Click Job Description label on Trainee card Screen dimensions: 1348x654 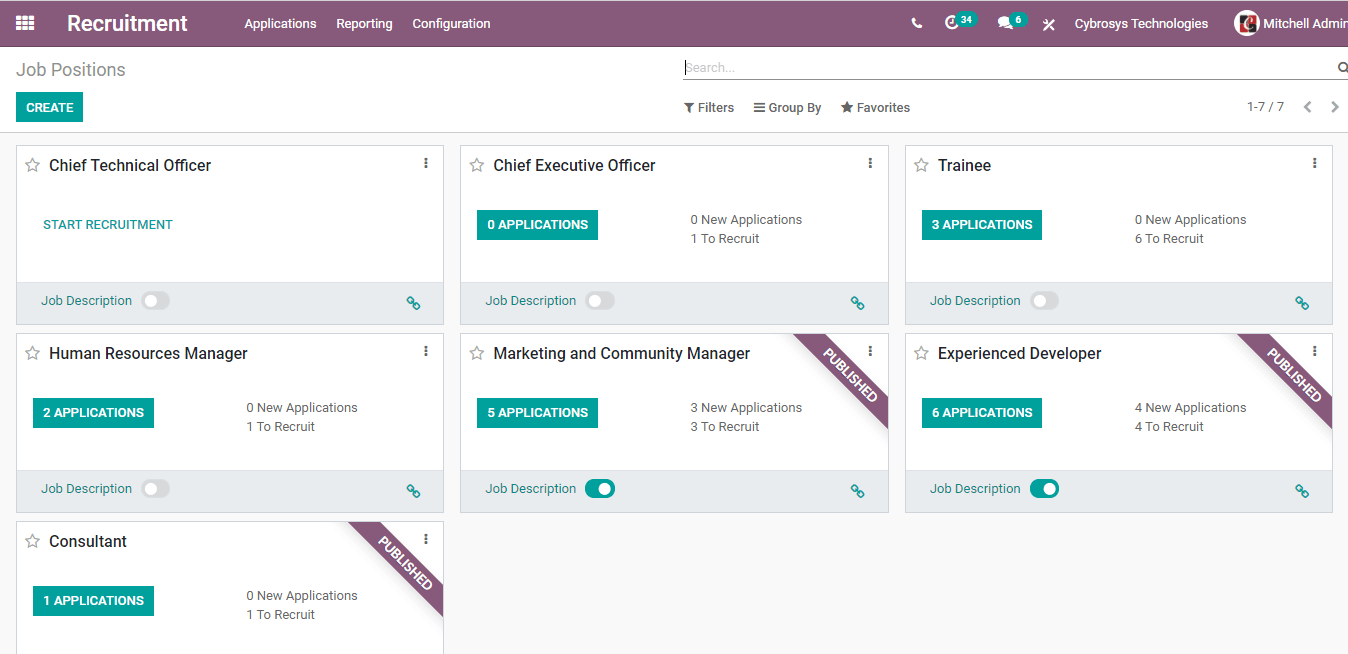click(975, 301)
